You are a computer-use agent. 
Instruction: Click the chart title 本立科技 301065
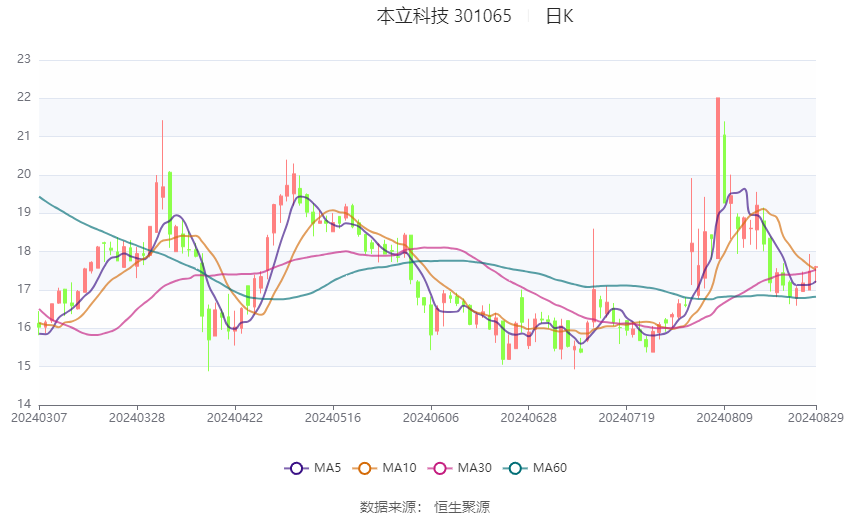point(444,16)
